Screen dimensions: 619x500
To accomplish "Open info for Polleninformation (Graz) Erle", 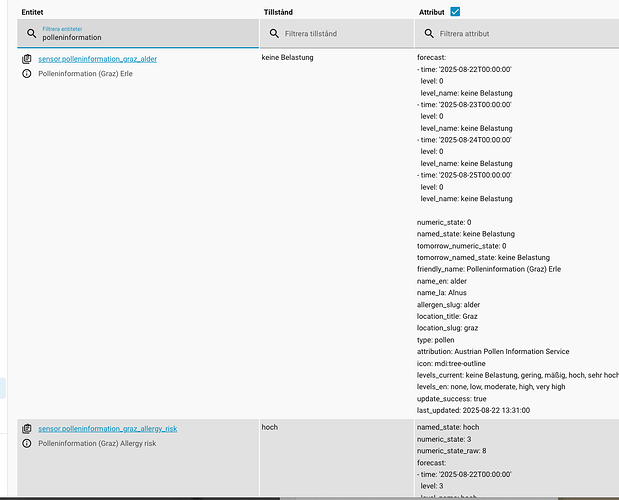I will 26,74.
